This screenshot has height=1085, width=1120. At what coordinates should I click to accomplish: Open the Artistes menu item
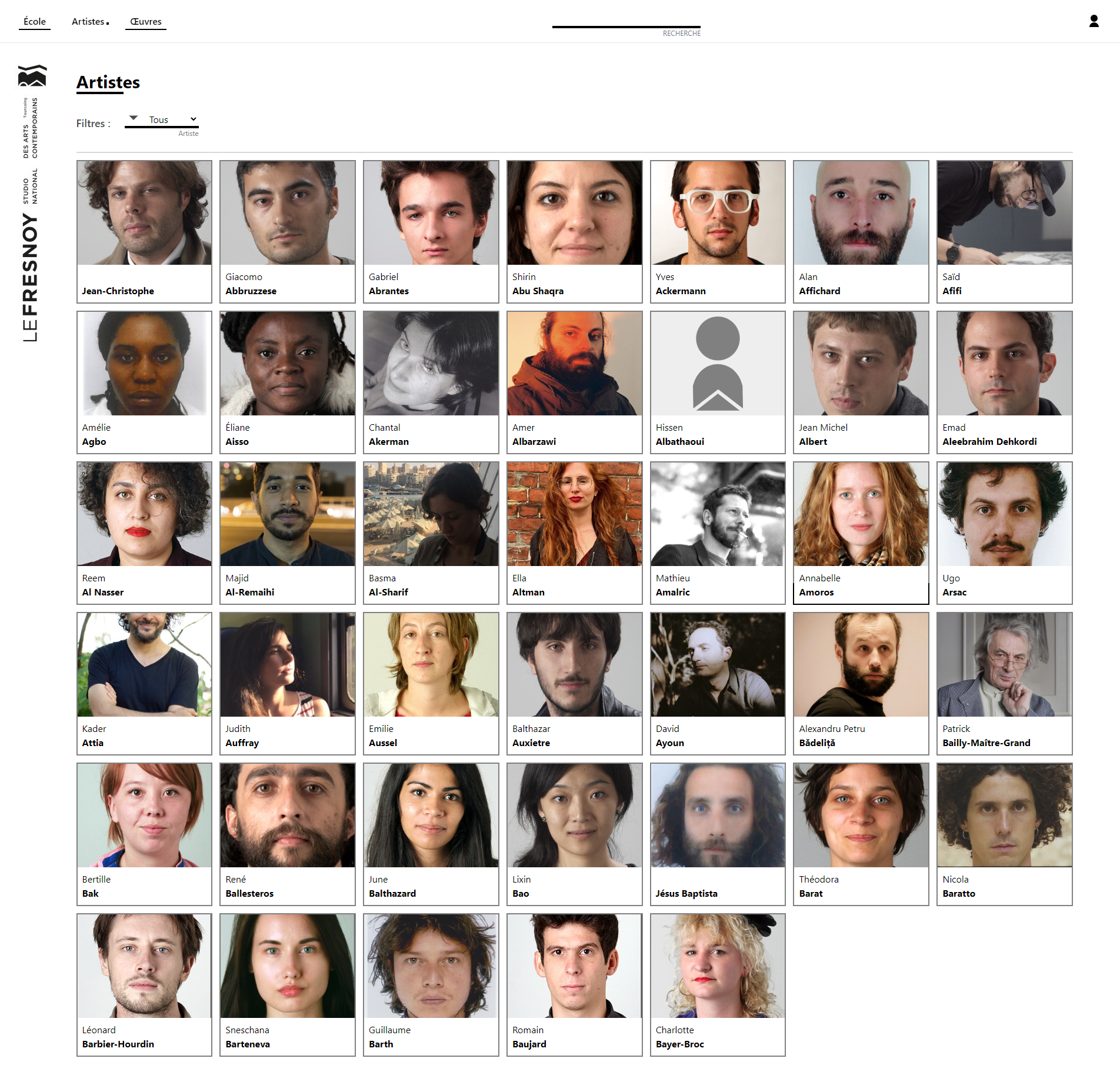[x=89, y=22]
